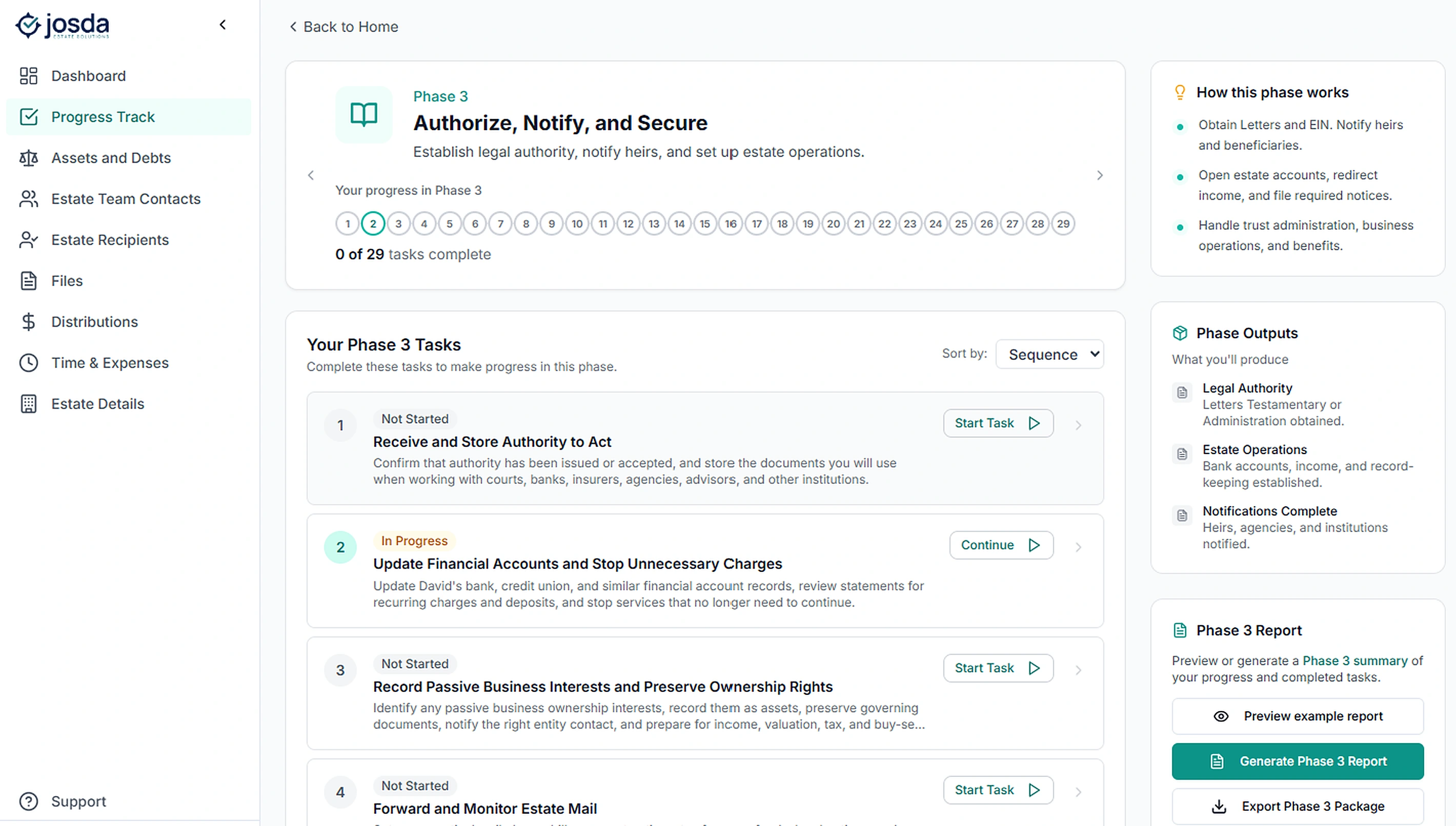
Task: Click the In Progress status label
Action: (x=414, y=541)
